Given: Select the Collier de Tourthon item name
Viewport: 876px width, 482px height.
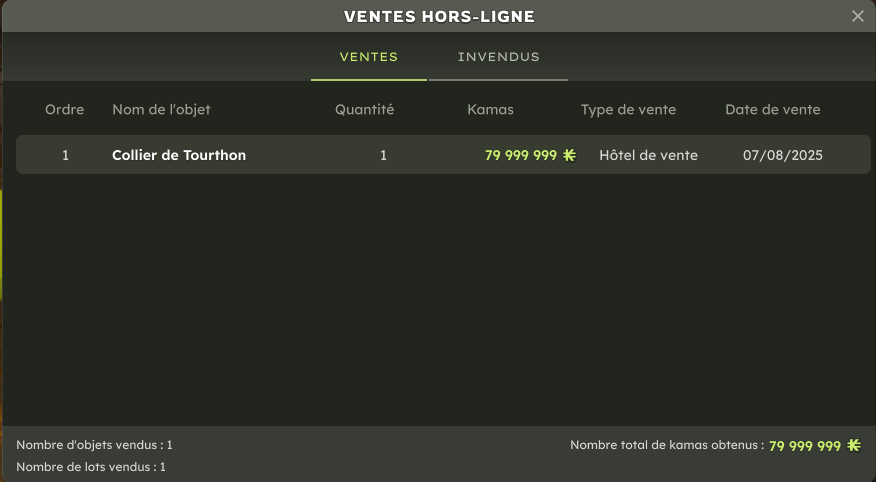Looking at the screenshot, I should pyautogui.click(x=179, y=155).
